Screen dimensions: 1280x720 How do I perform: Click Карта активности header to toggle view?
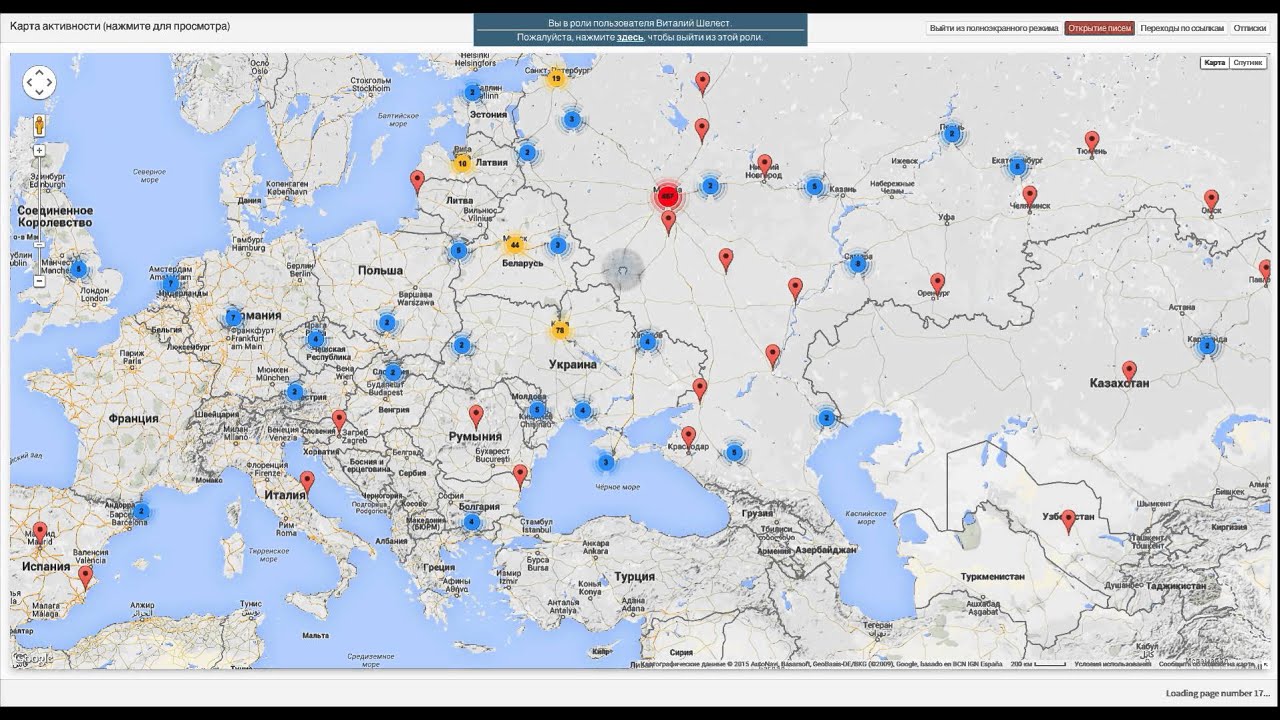pyautogui.click(x=120, y=26)
